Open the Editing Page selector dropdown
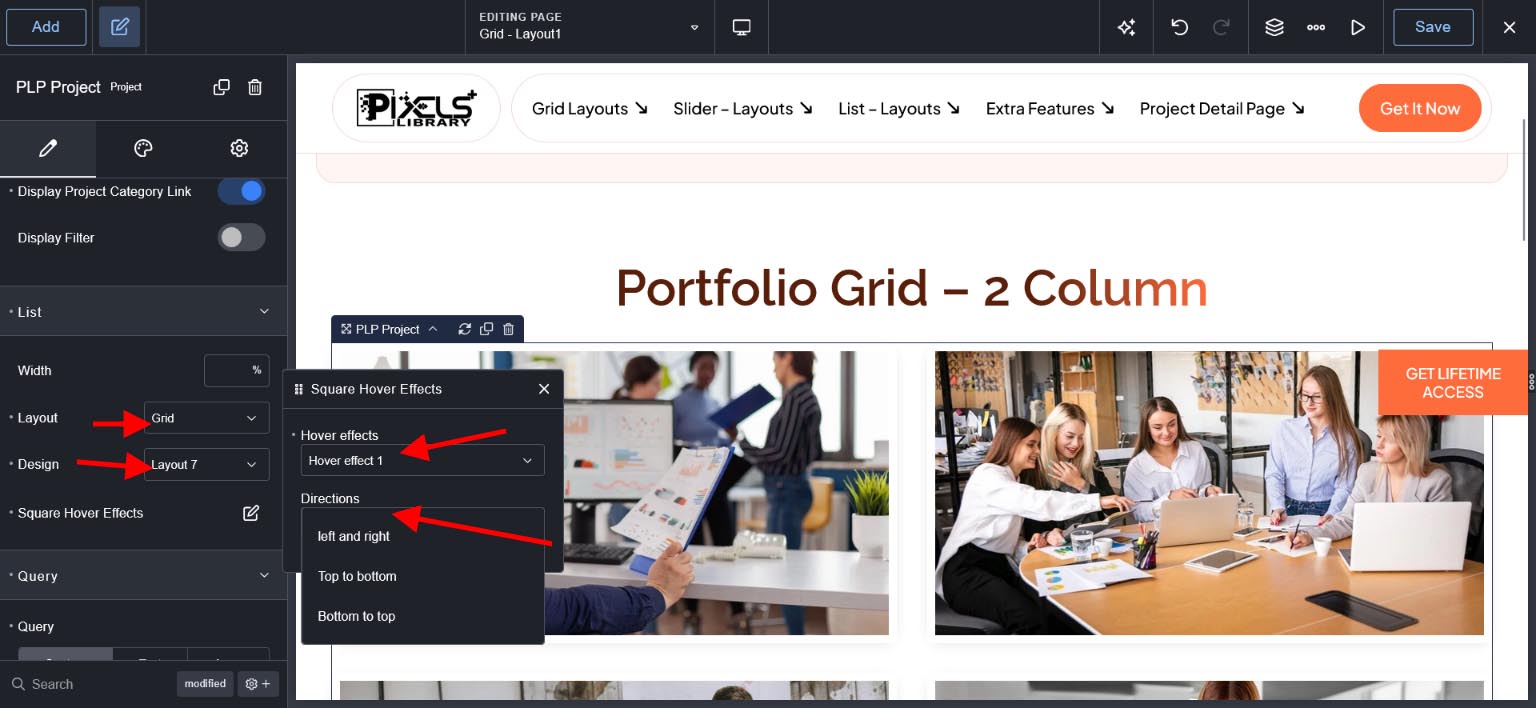Screen dimensions: 1536x708 (589, 27)
